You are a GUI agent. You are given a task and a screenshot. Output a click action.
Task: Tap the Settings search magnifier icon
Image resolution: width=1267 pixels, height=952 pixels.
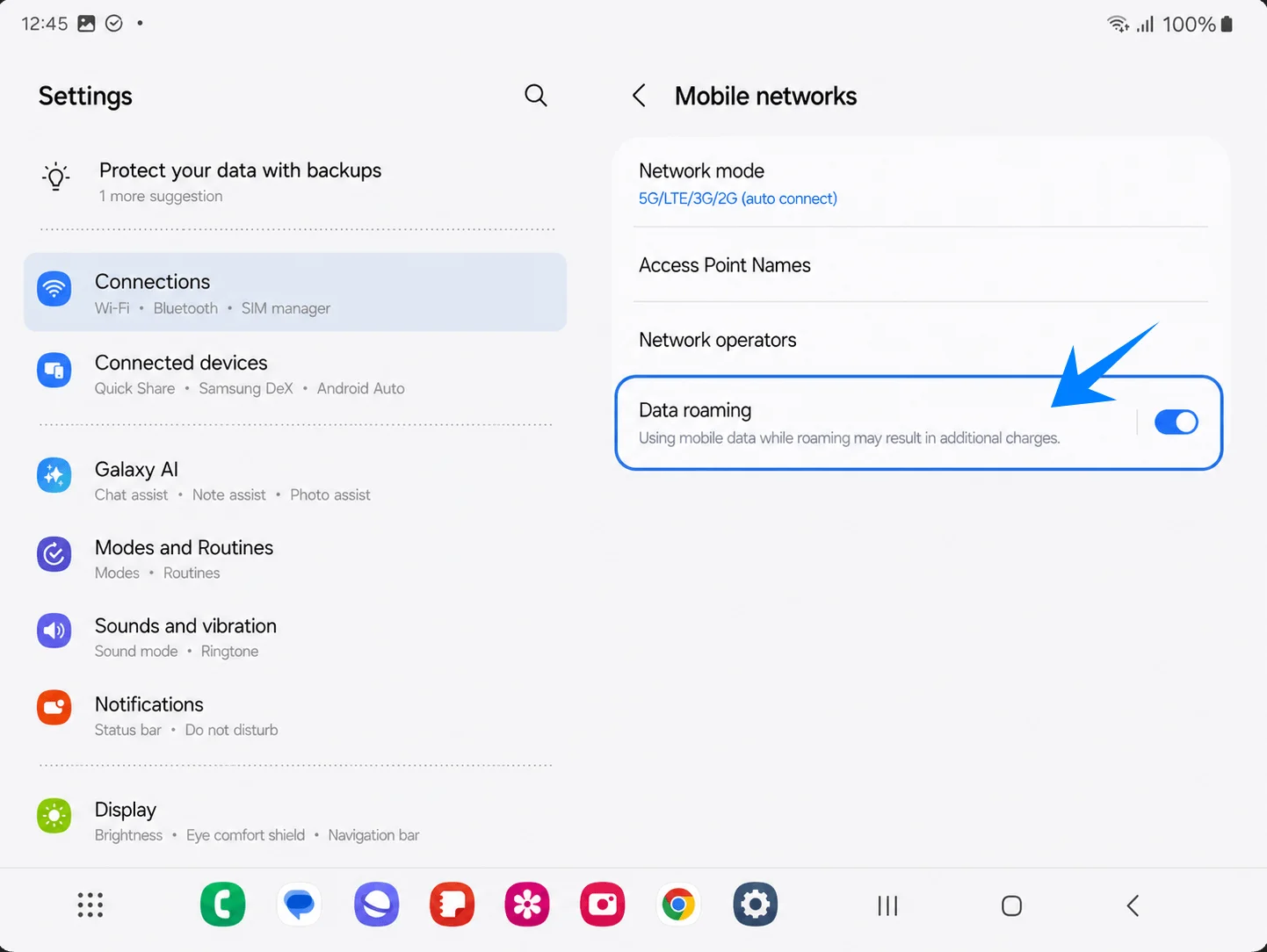click(x=536, y=95)
